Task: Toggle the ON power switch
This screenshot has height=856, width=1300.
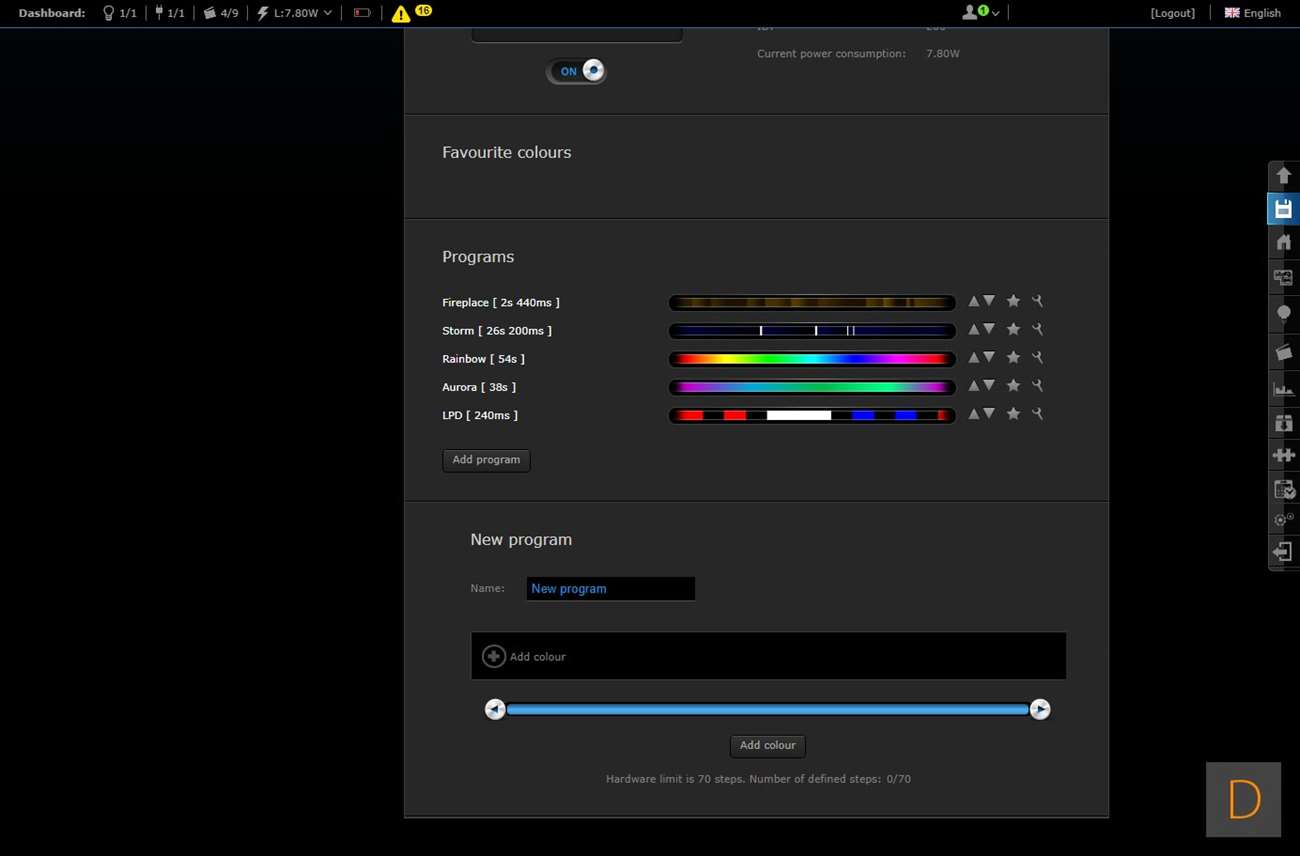Action: pos(576,71)
